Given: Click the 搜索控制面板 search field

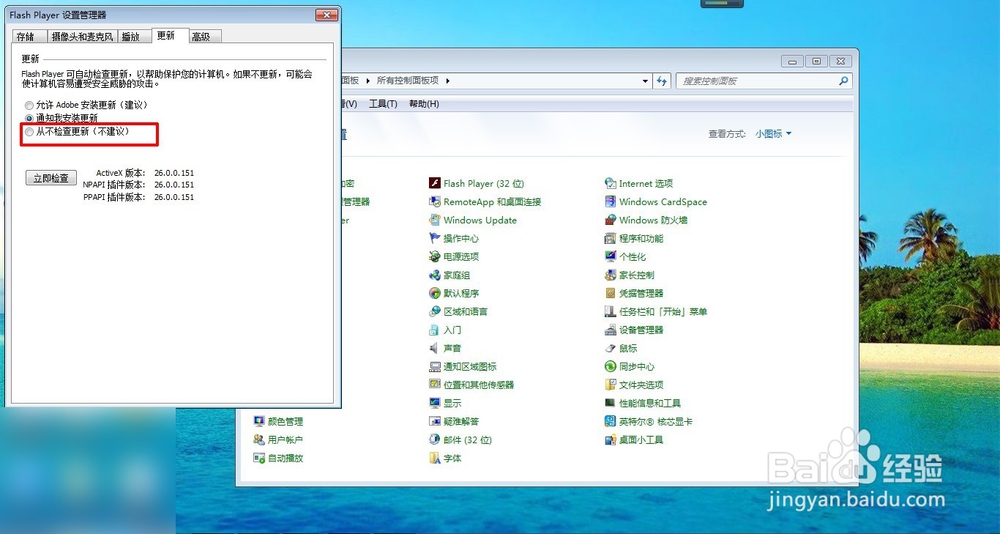Looking at the screenshot, I should click(x=764, y=81).
